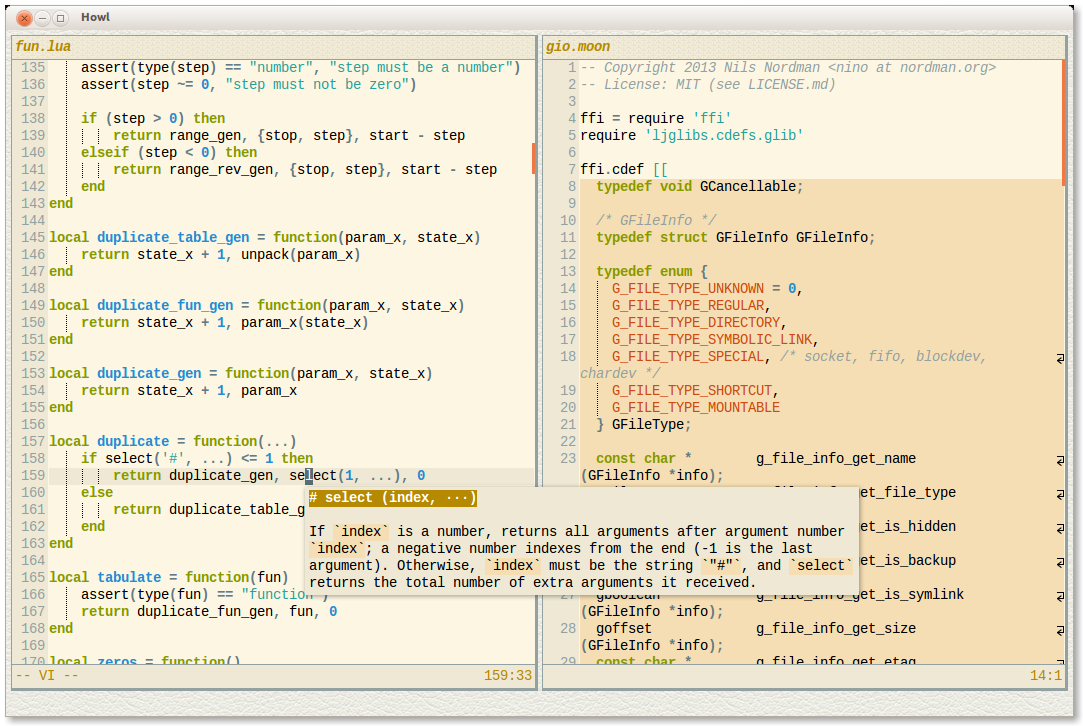The image size is (1083, 726).
Task: Click the VI mode indicator in status bar
Action: click(45, 676)
